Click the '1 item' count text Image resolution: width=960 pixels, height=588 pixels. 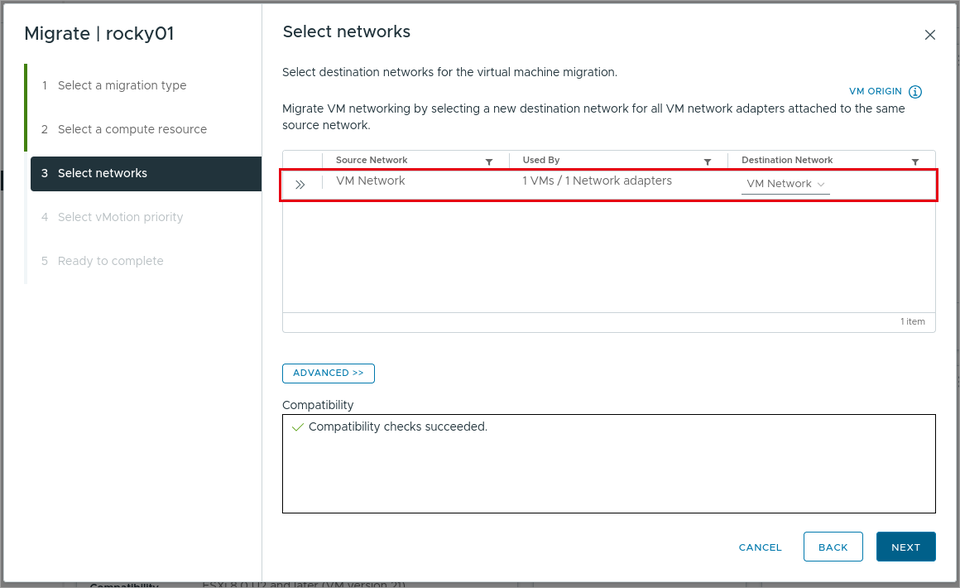click(x=912, y=322)
